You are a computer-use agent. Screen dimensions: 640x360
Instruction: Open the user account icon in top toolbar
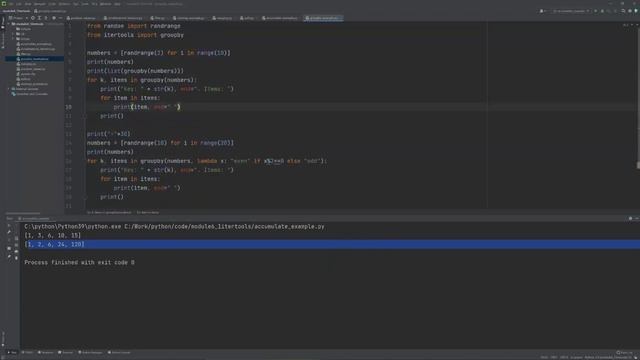[542, 11]
